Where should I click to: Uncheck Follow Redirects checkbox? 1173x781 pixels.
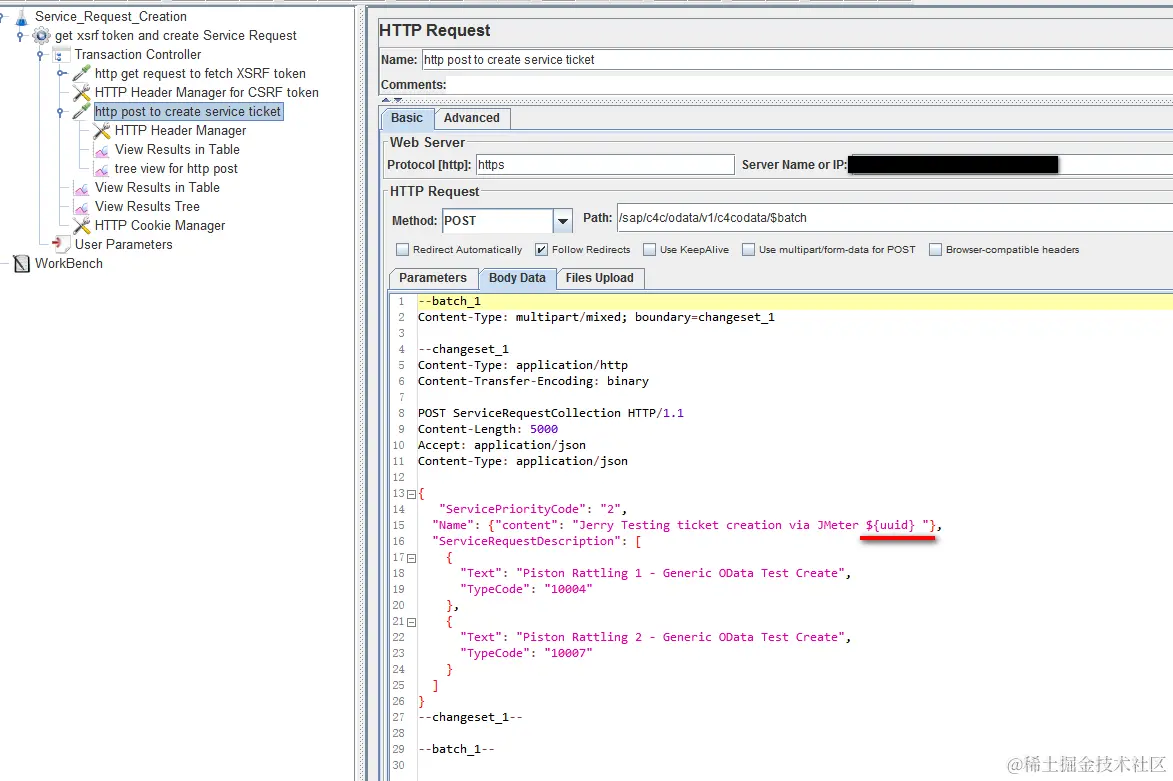pyautogui.click(x=542, y=250)
